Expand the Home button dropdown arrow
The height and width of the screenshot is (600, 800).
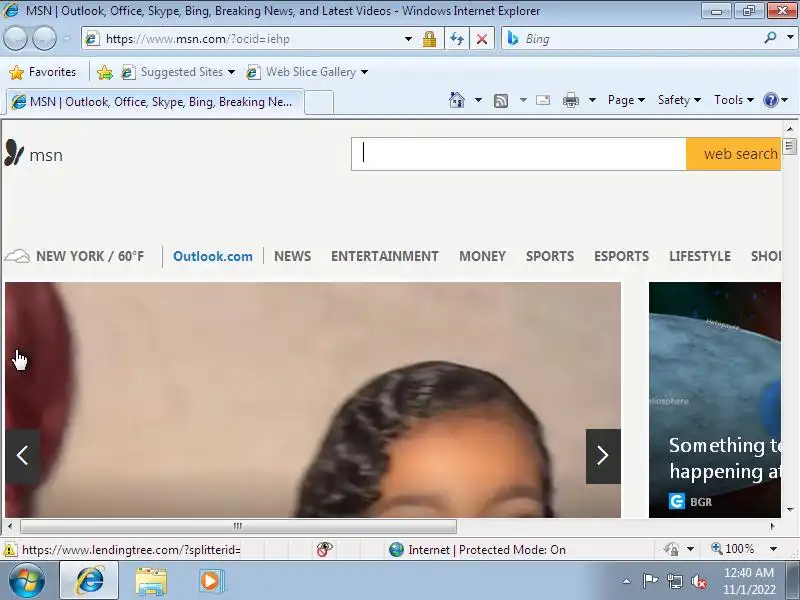pyautogui.click(x=478, y=100)
